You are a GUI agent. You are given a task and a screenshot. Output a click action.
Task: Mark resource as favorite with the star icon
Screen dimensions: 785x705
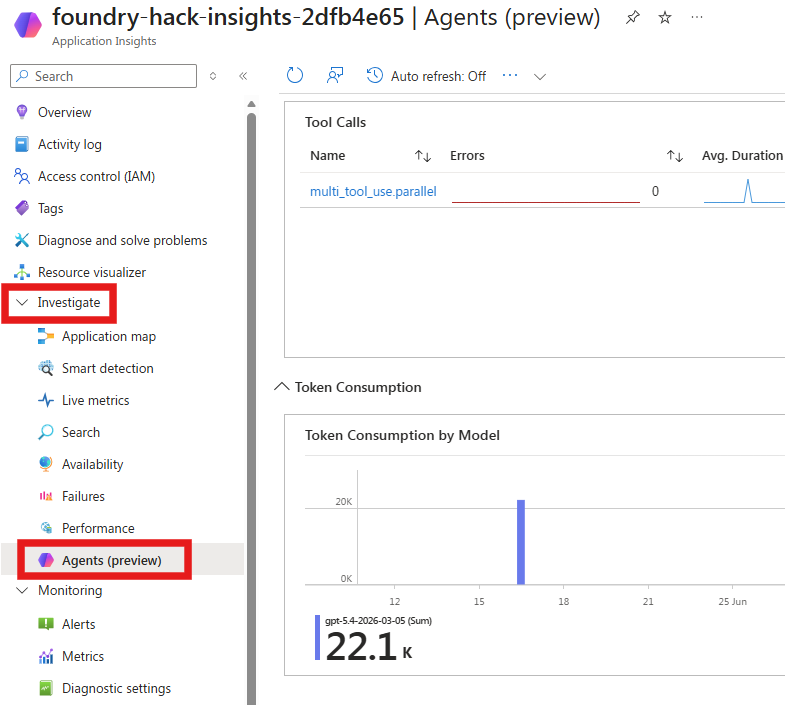pyautogui.click(x=665, y=18)
